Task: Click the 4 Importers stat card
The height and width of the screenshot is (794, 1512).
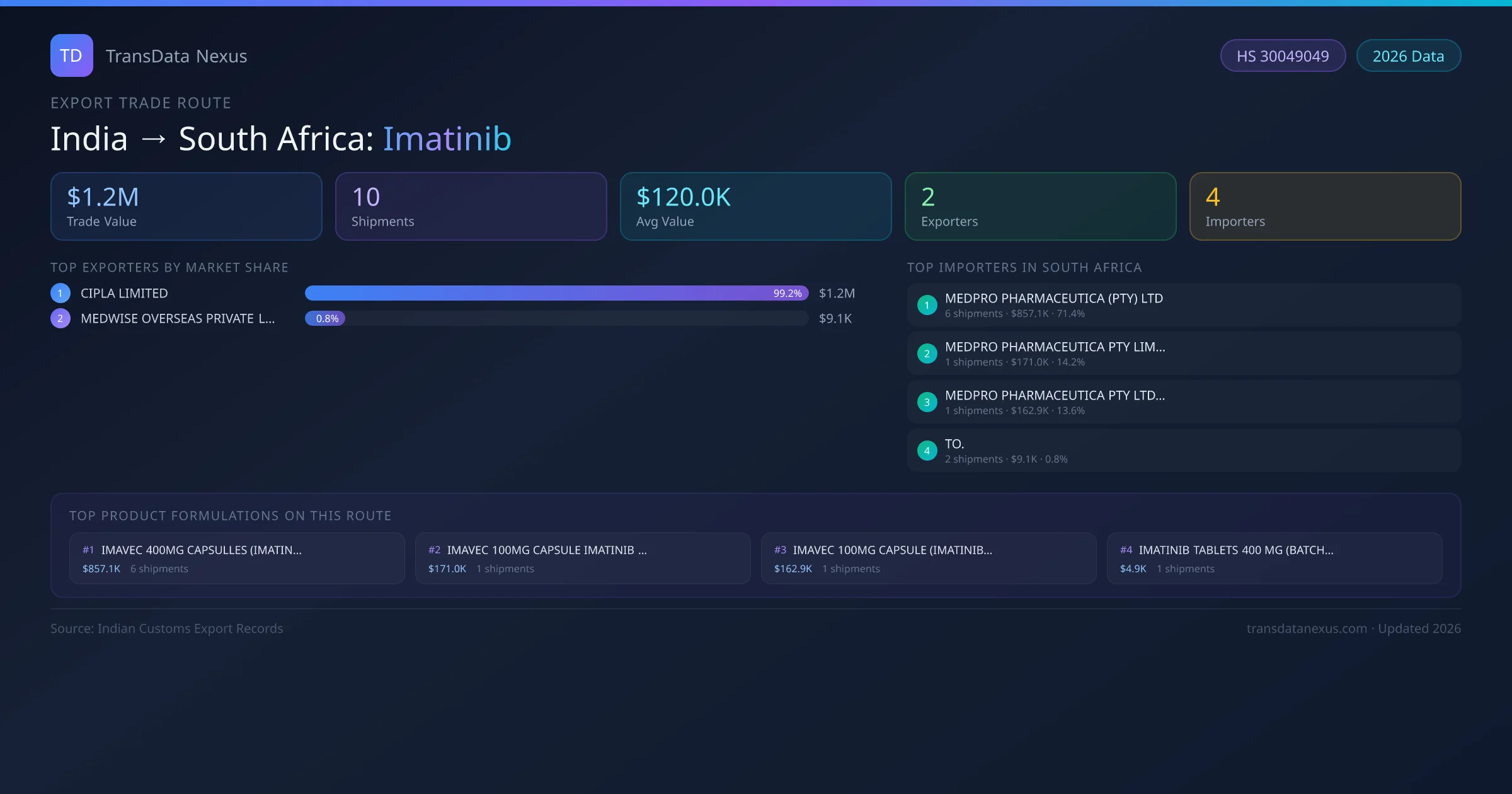Action: [x=1325, y=207]
